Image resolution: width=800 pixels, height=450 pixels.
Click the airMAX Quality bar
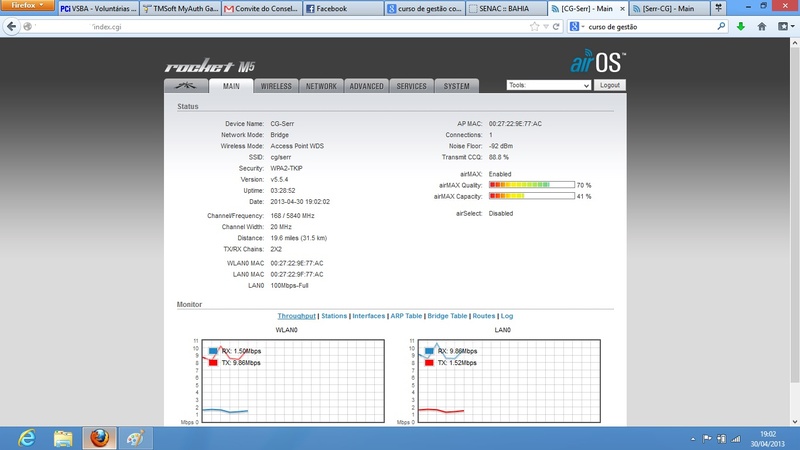click(532, 185)
